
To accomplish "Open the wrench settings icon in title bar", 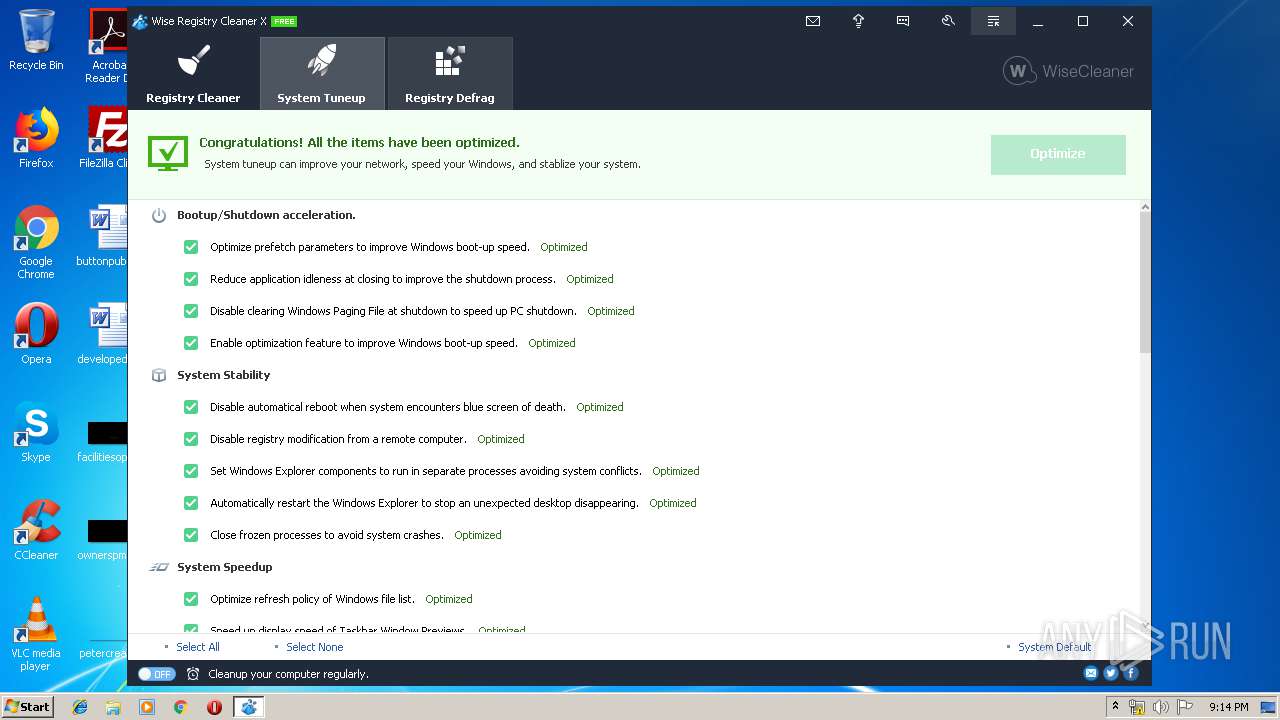I will coord(948,21).
